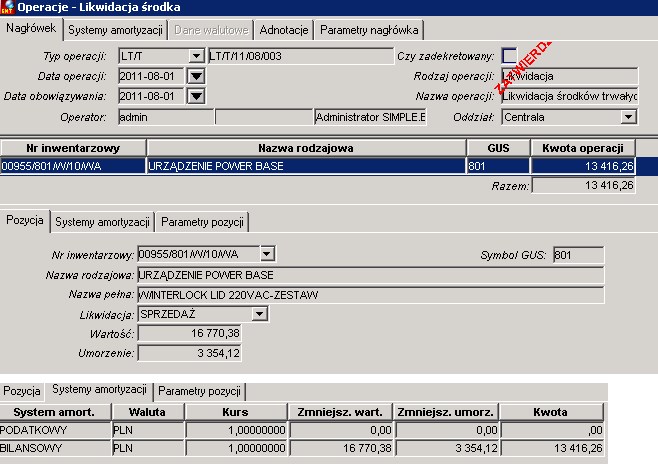The height and width of the screenshot is (464, 658).
Task: Click the Kwota column header
Action: click(x=551, y=412)
